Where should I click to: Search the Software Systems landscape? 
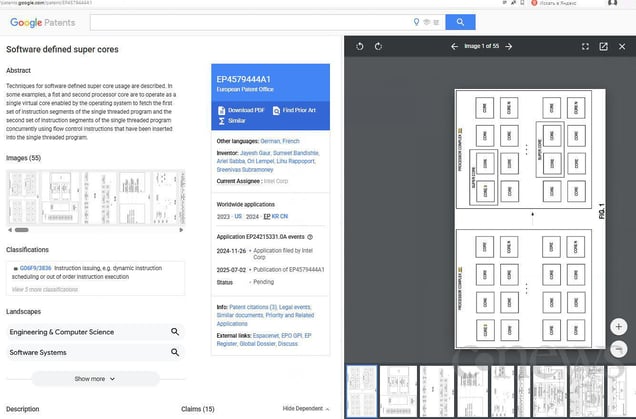[x=174, y=353]
